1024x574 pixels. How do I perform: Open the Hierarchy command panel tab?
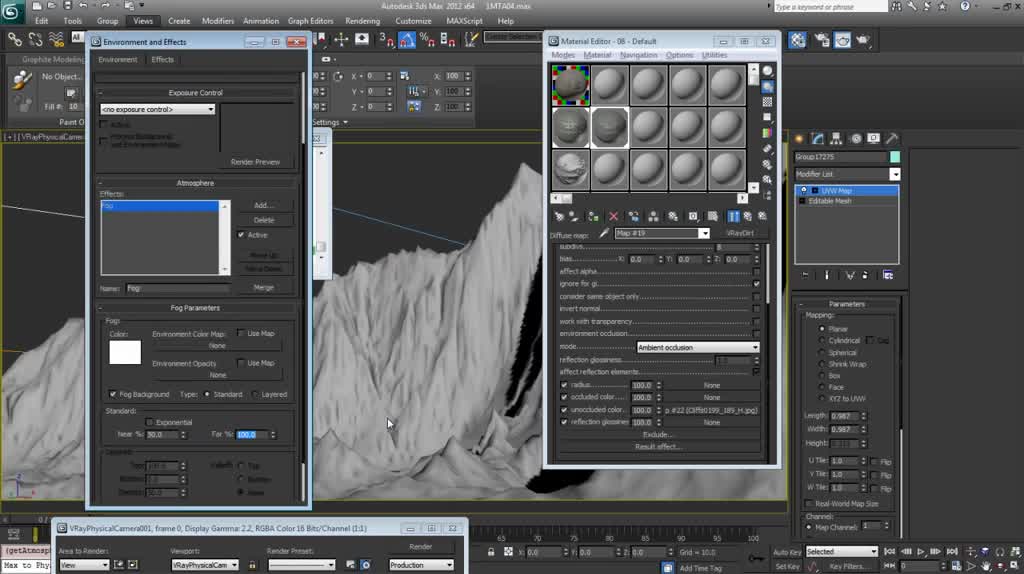(x=836, y=138)
